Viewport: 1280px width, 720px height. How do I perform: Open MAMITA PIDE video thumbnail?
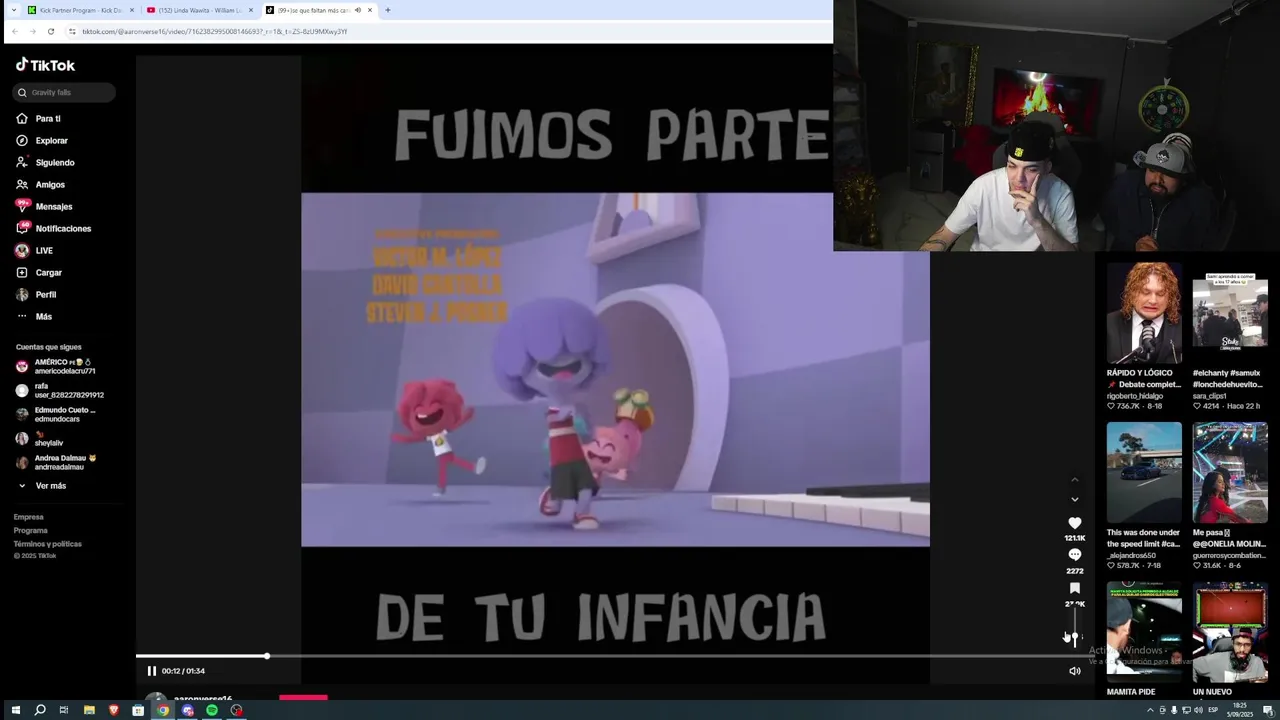pyautogui.click(x=1144, y=632)
